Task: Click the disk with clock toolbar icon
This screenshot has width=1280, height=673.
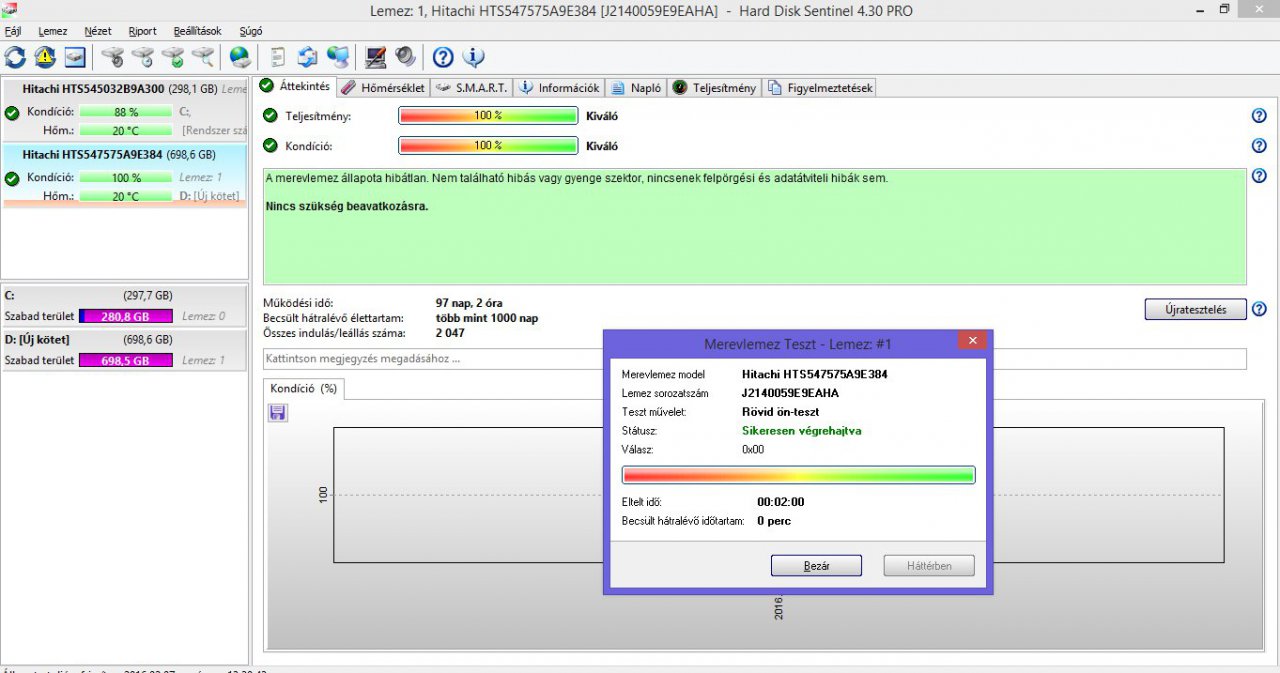Action: (x=143, y=56)
